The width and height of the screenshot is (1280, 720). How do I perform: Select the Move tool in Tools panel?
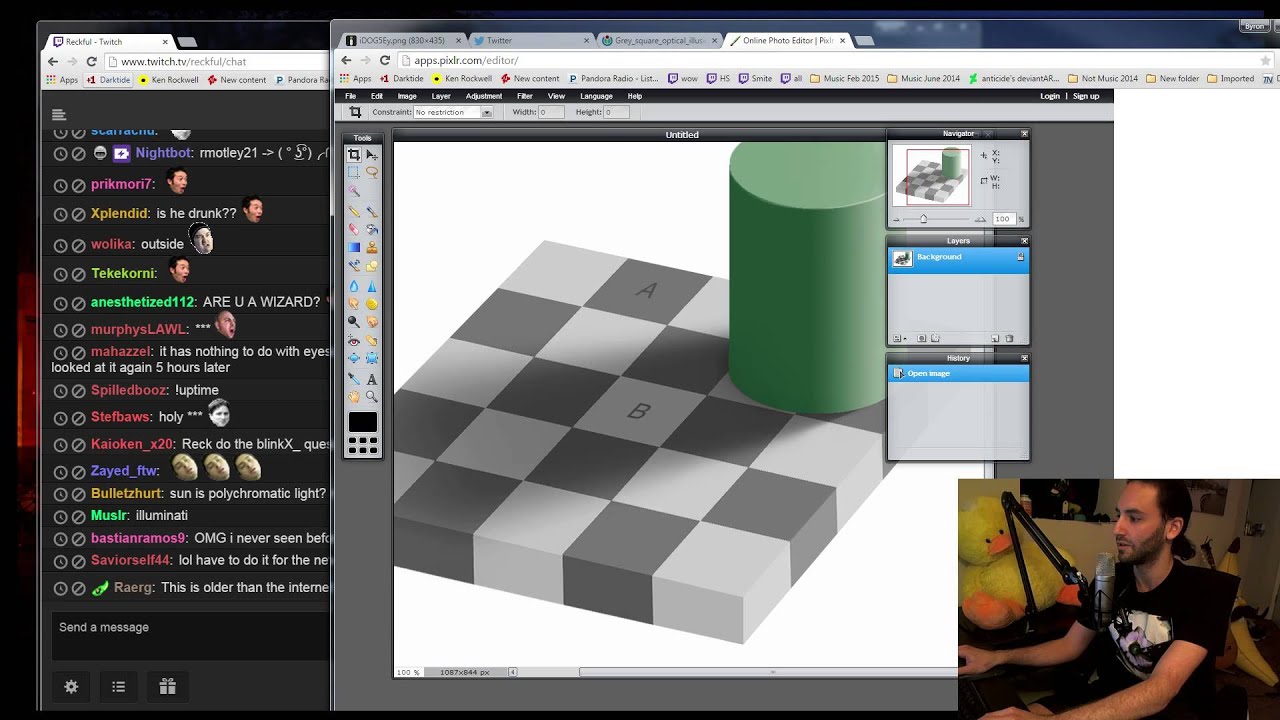click(372, 155)
